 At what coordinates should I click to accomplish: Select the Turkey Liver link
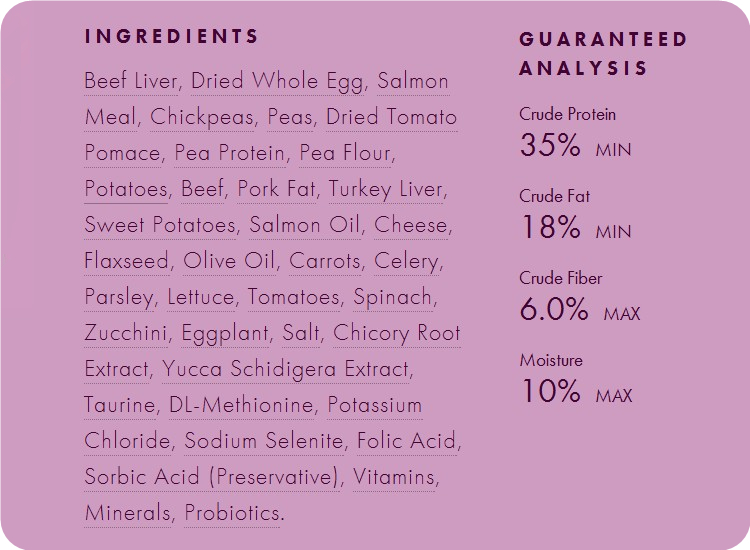coord(386,189)
